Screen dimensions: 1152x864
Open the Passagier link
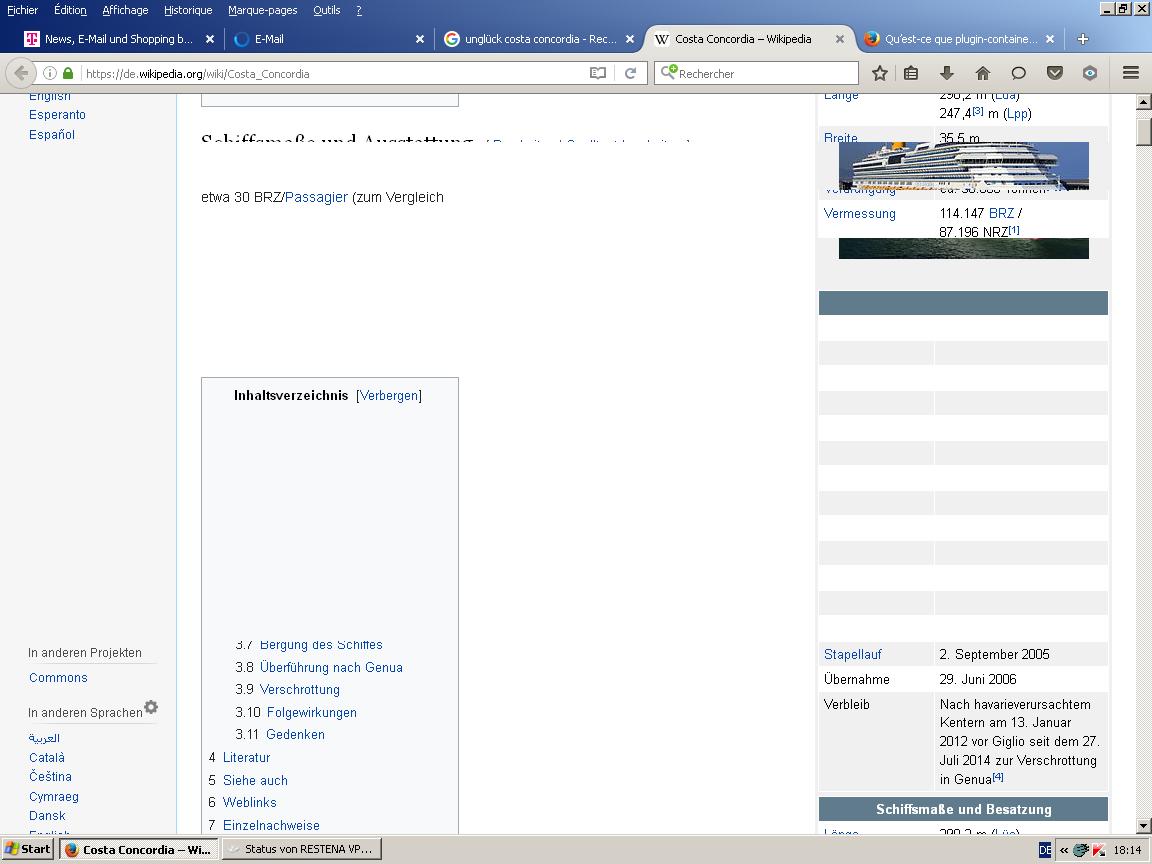tap(316, 197)
